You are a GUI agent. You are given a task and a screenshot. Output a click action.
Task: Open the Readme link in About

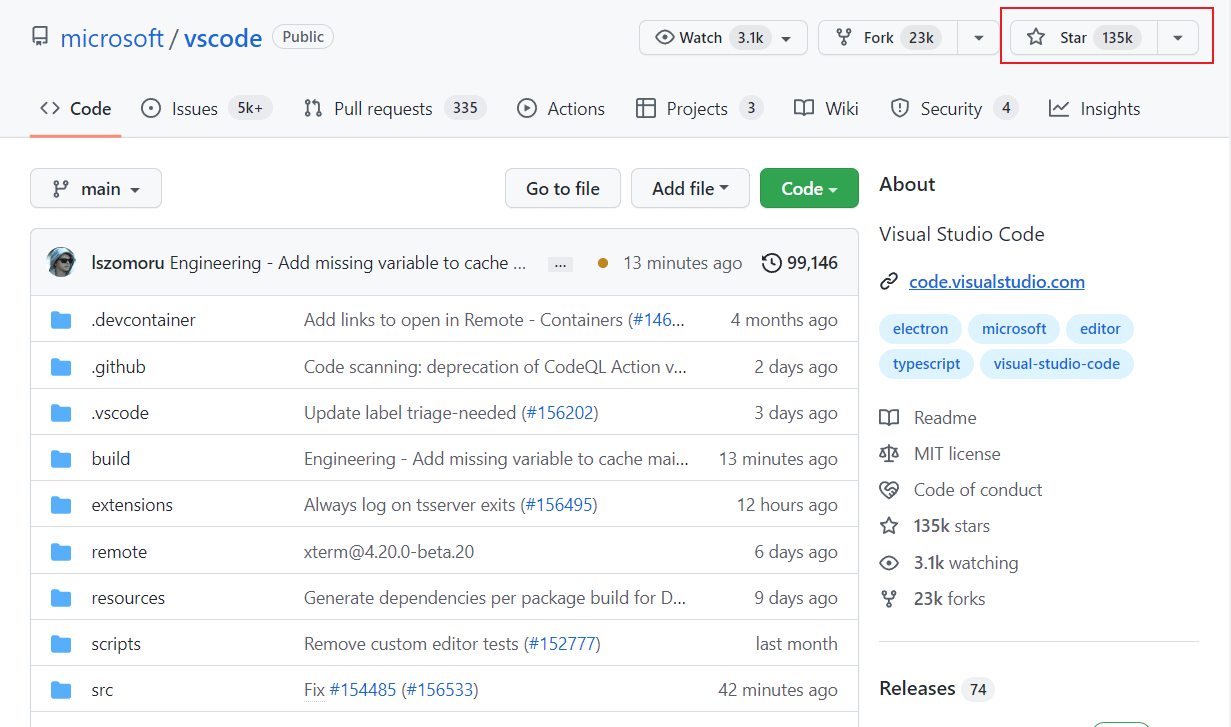point(928,418)
